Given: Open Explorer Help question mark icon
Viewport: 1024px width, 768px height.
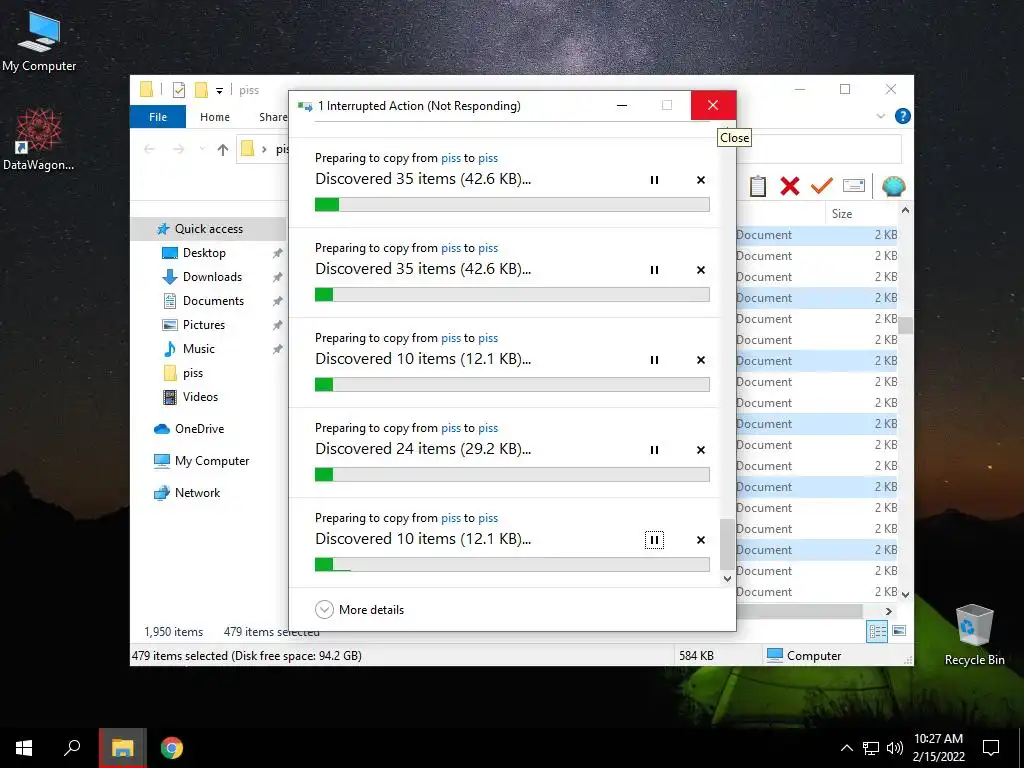Looking at the screenshot, I should pos(903,116).
